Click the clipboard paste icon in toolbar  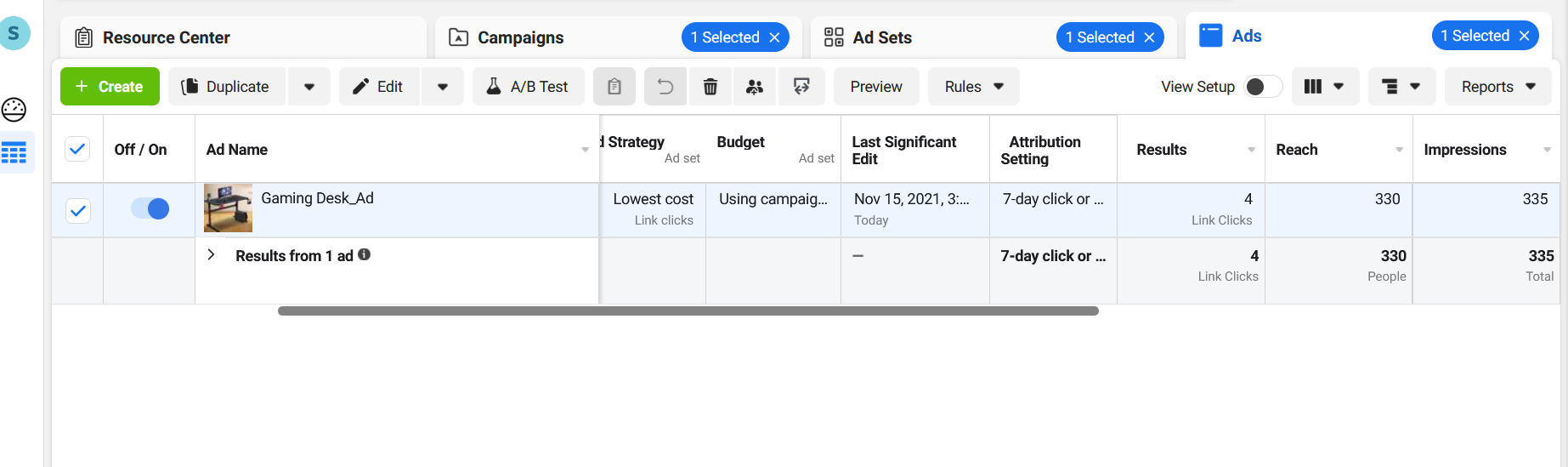tap(614, 87)
